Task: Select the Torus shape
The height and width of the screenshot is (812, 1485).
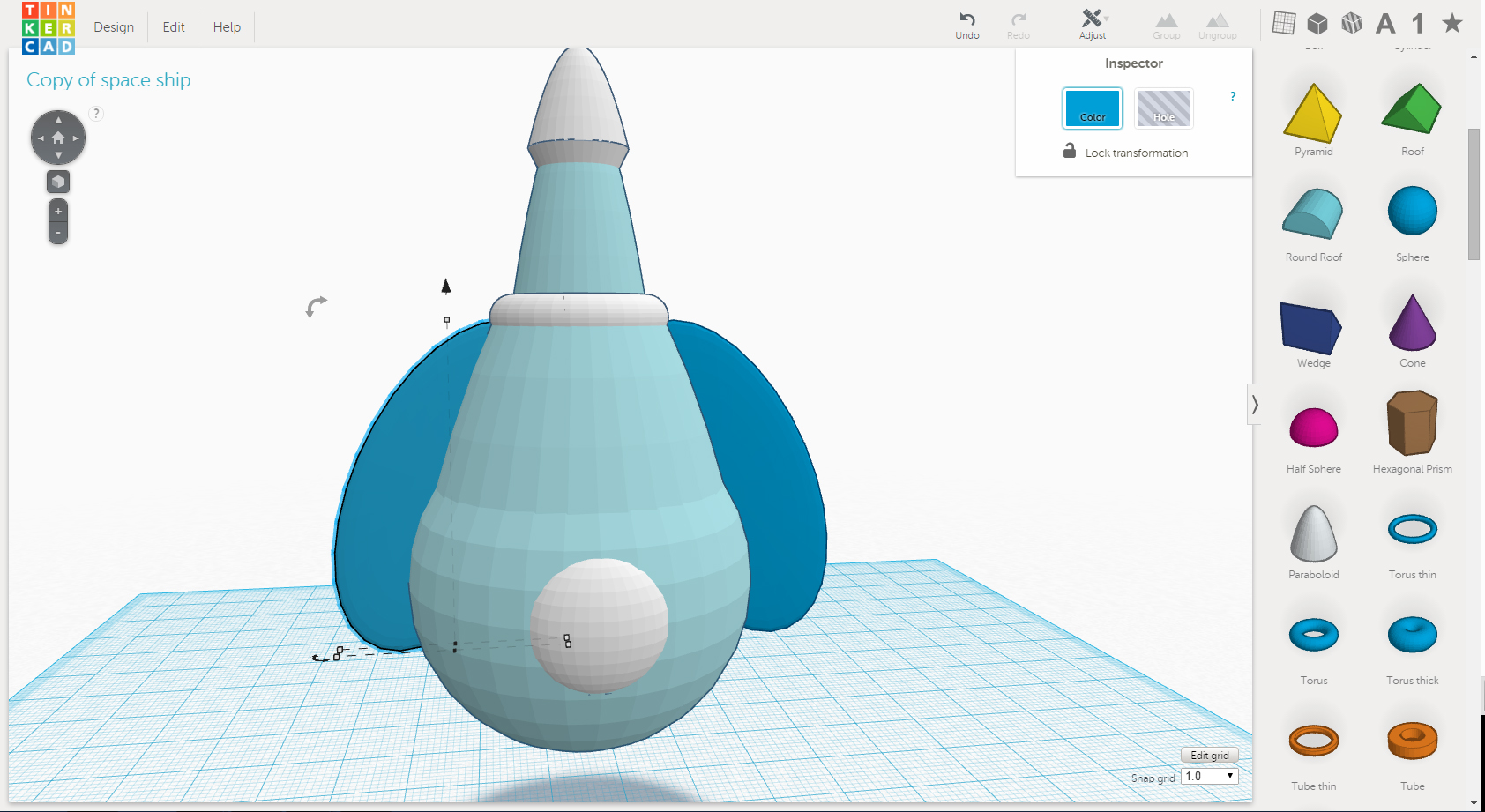Action: coord(1313,651)
